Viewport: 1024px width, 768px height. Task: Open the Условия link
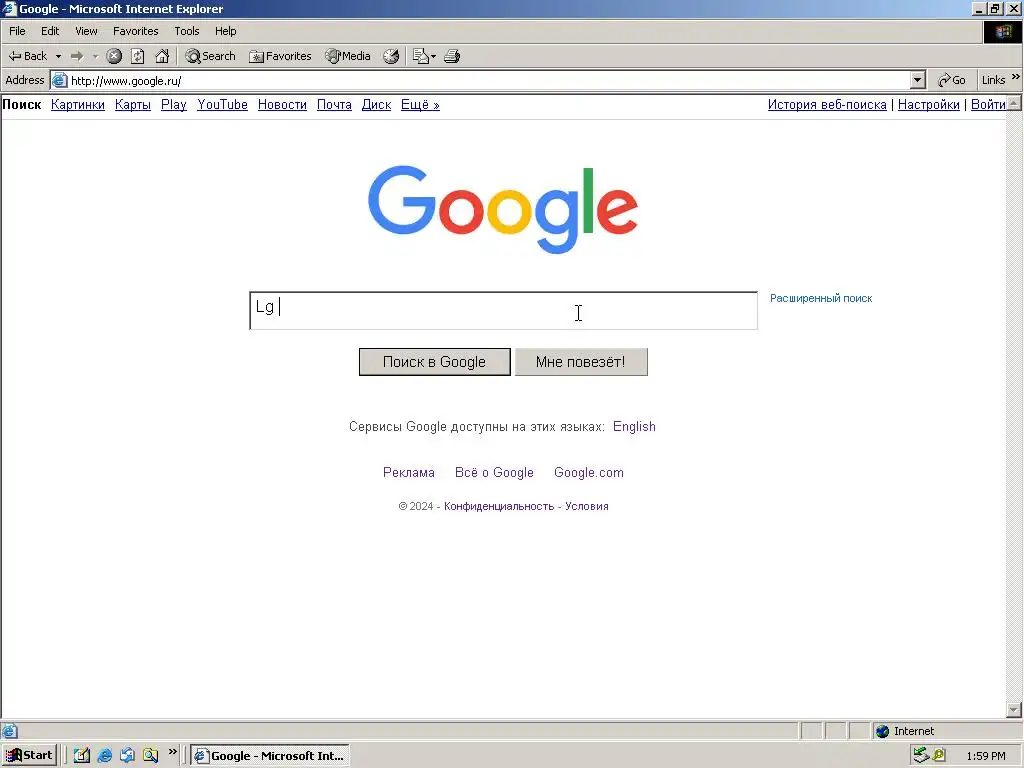(x=586, y=506)
